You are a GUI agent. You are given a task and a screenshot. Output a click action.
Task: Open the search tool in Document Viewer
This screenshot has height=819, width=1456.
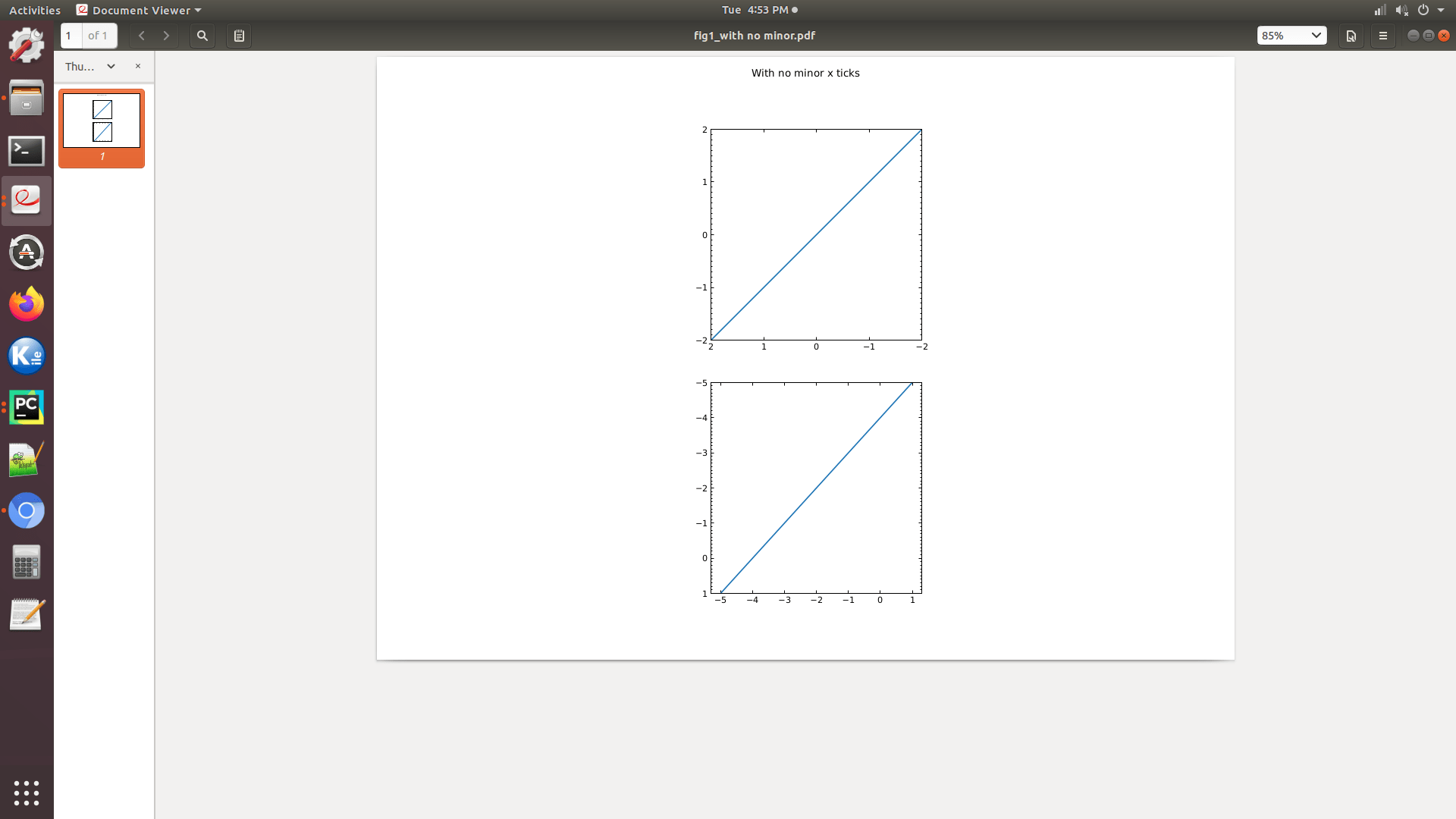[202, 36]
